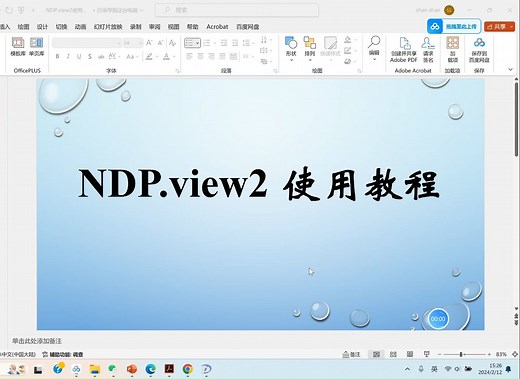520x379 pixels.
Task: Toggle the 备注 notes pane
Action: point(352,354)
